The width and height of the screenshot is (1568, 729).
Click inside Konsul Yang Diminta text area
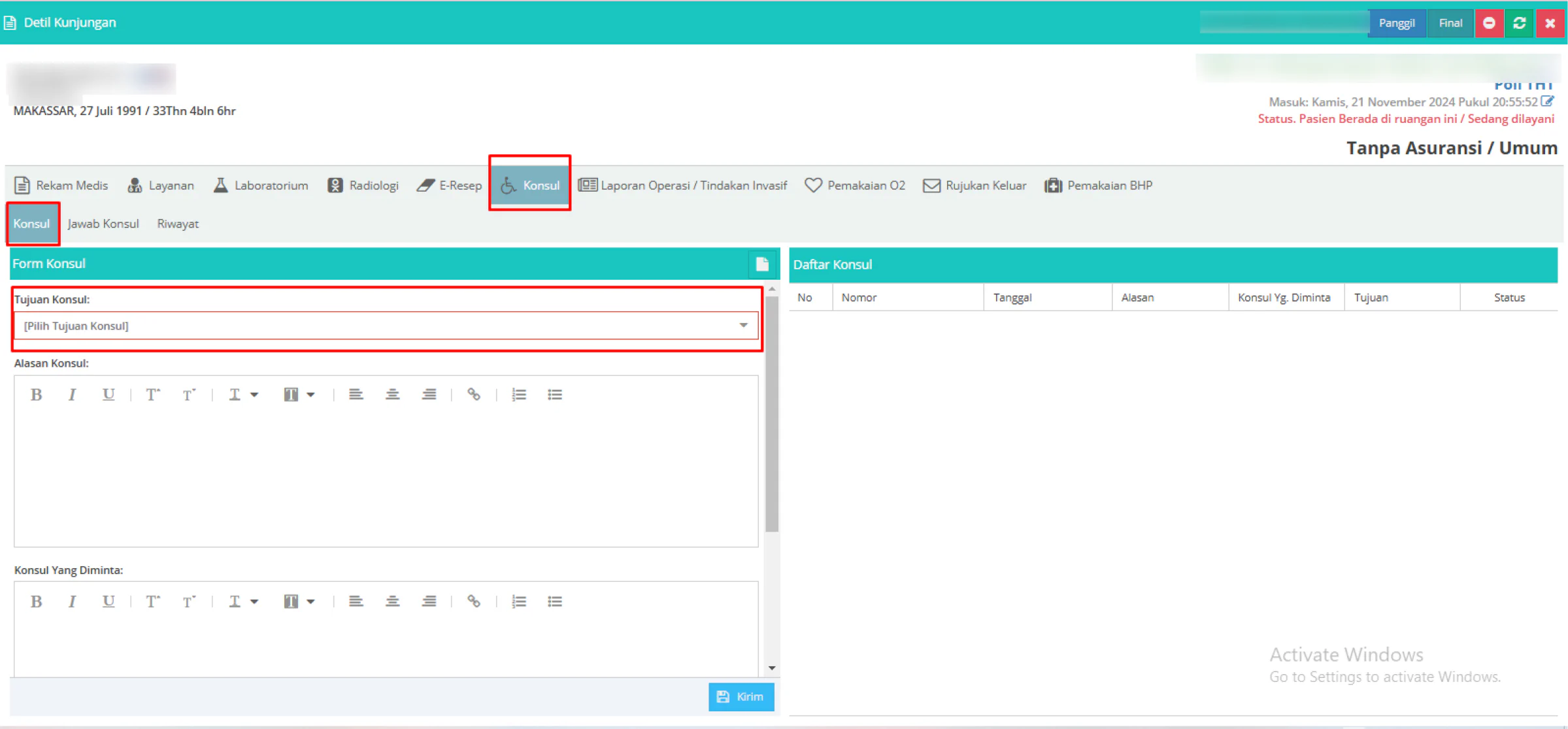click(386, 647)
